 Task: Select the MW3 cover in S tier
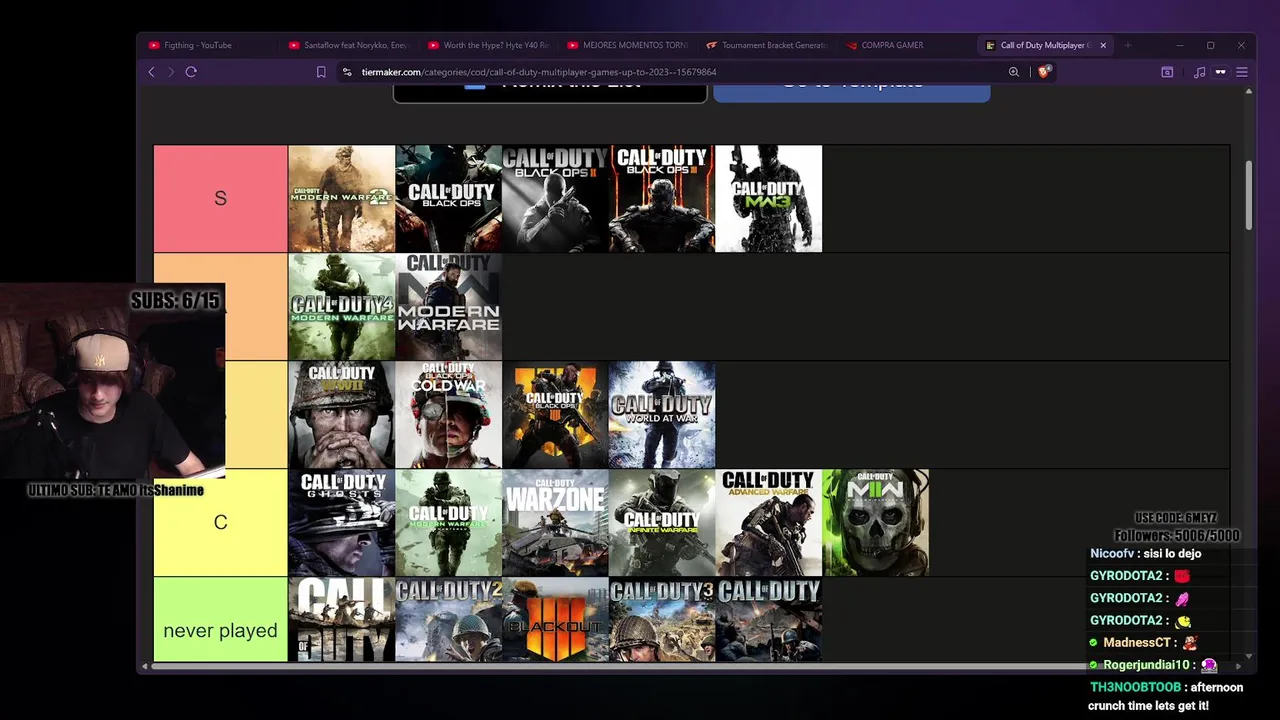[x=769, y=198]
